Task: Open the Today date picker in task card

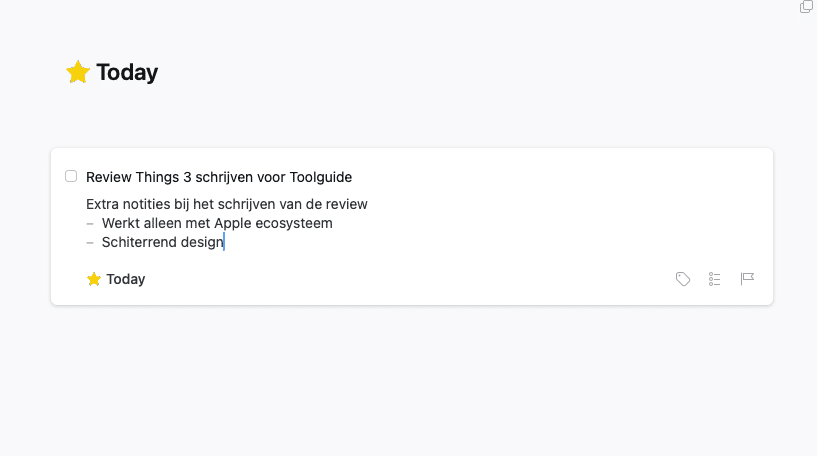Action: click(x=116, y=279)
